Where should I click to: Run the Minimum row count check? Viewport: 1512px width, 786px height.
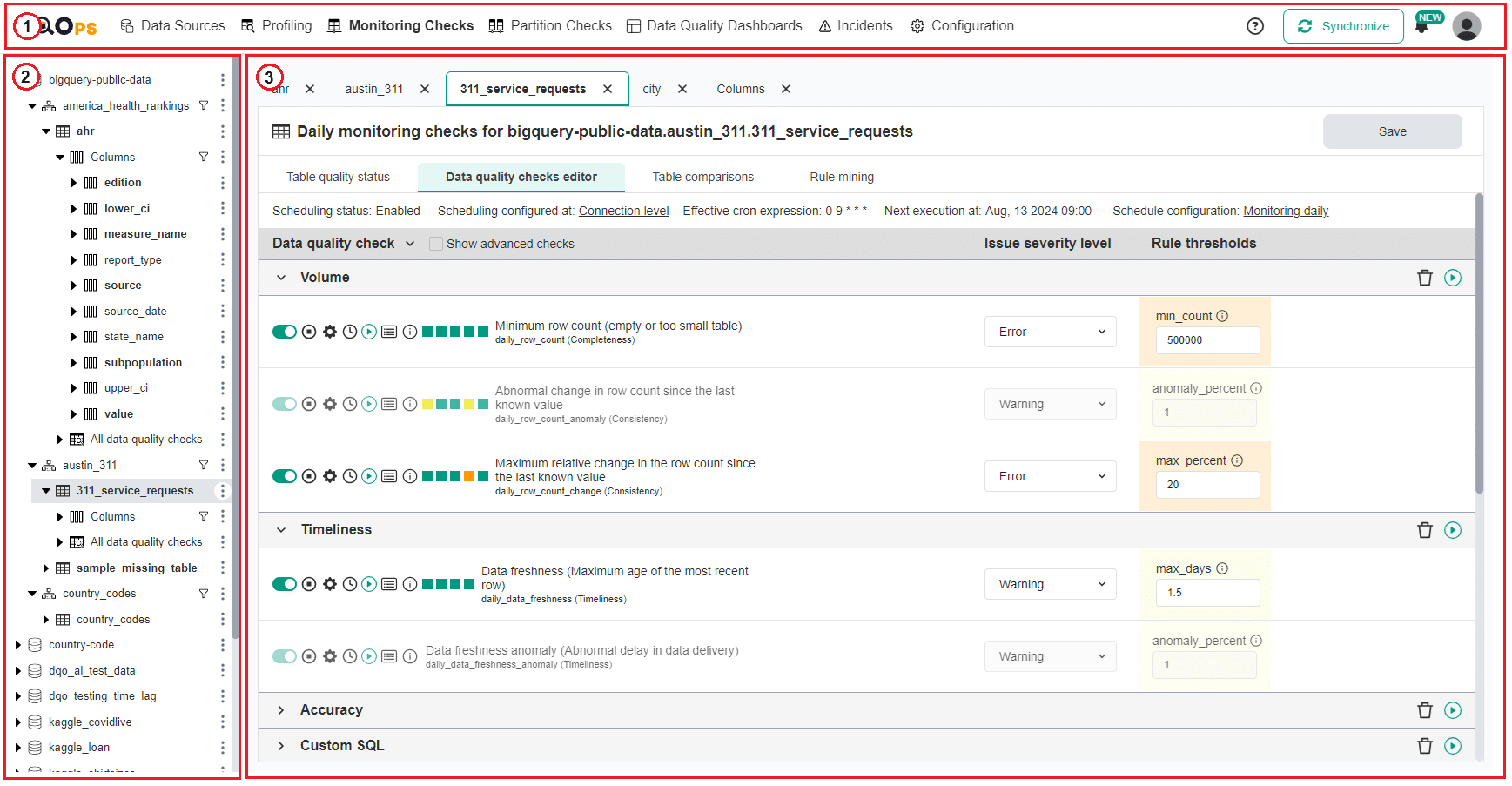coord(369,332)
